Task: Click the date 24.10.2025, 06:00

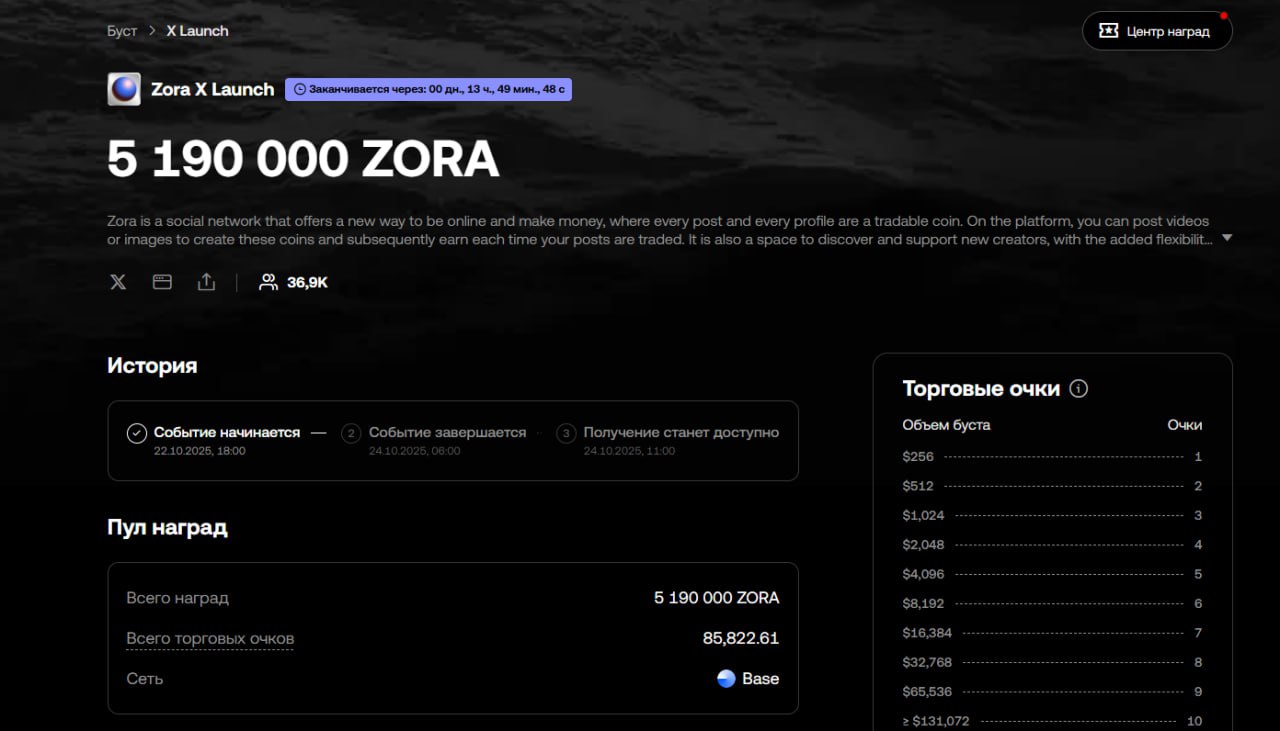Action: (415, 451)
